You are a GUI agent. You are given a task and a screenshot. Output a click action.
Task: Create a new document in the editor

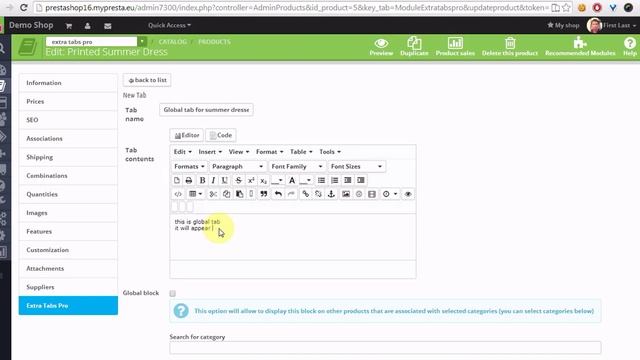click(x=177, y=180)
